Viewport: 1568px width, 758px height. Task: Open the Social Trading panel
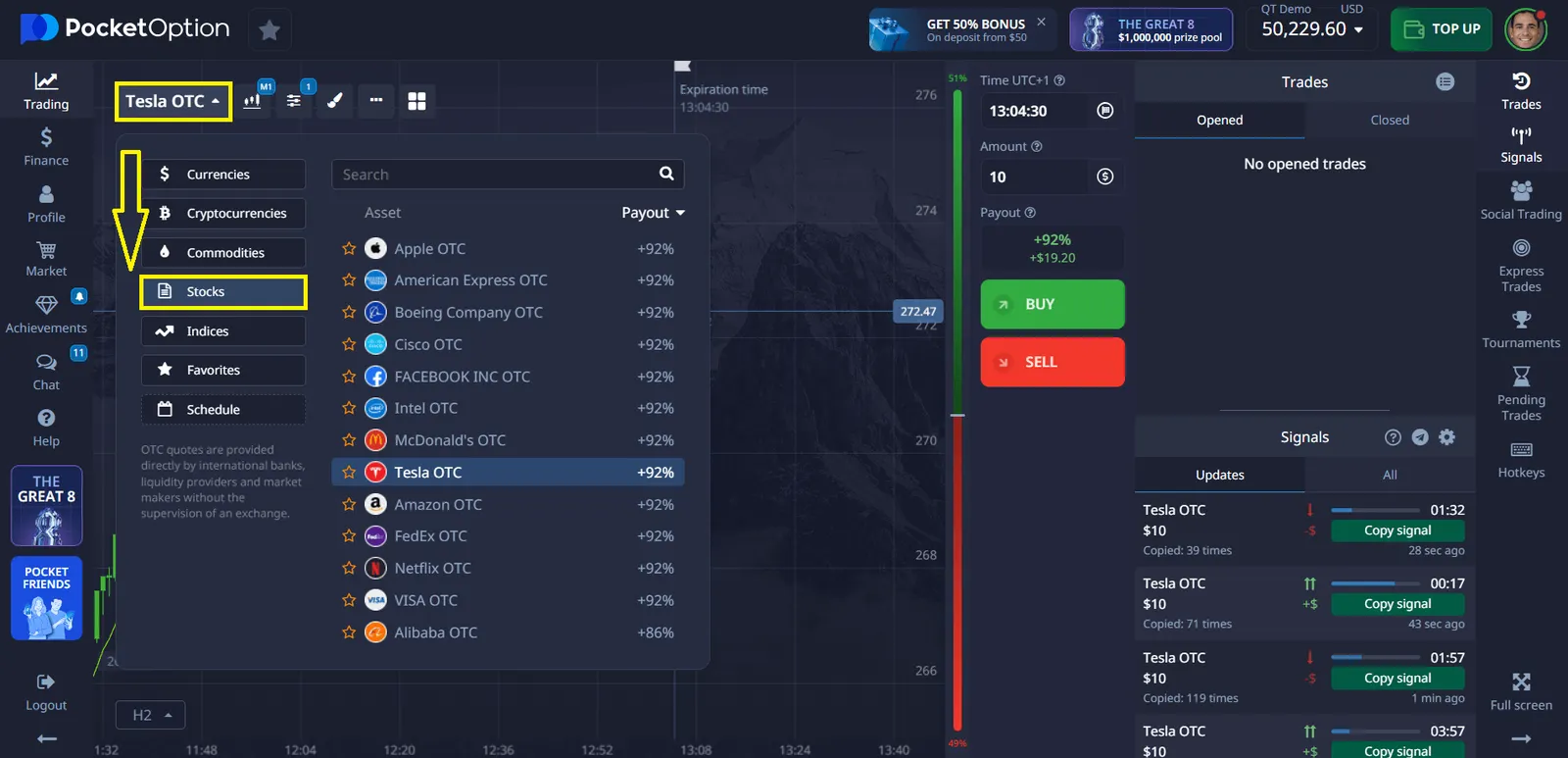1520,200
